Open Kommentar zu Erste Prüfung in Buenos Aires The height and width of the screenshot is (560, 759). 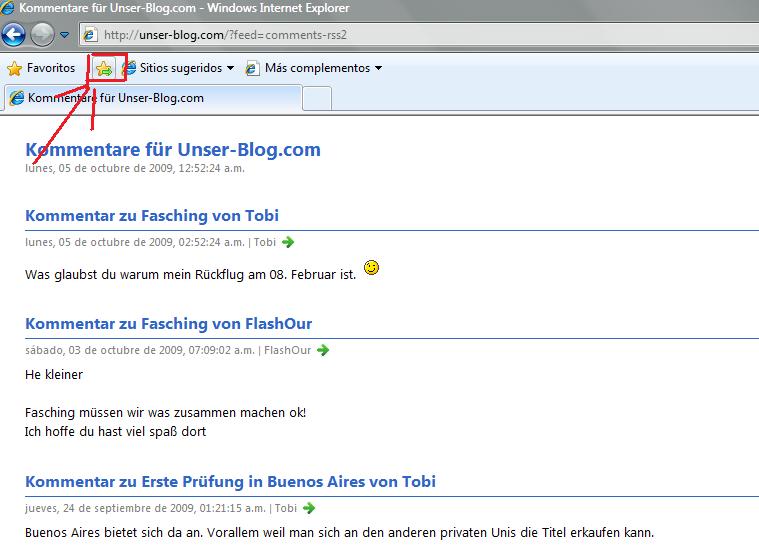[x=230, y=482]
